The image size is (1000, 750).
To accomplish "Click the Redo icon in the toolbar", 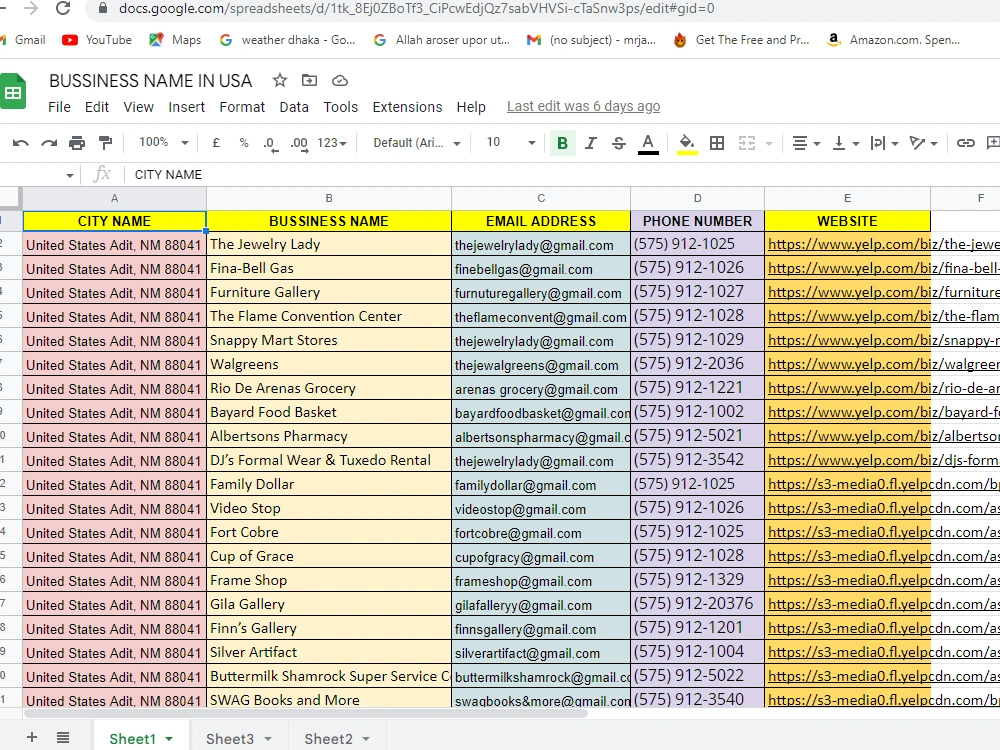I will tap(49, 143).
